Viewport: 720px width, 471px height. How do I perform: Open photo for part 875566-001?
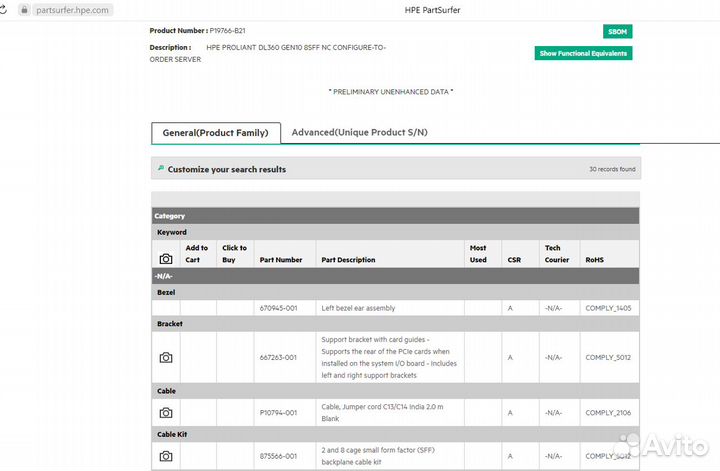(166, 456)
